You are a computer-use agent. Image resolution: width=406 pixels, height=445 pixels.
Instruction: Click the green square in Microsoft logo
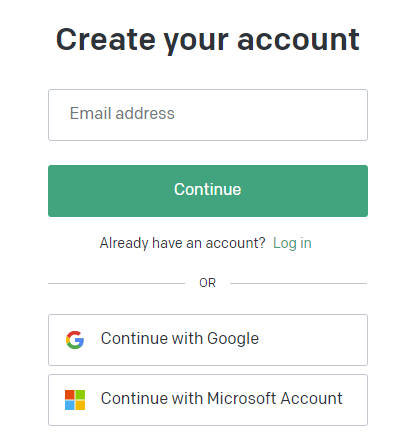coord(80,394)
